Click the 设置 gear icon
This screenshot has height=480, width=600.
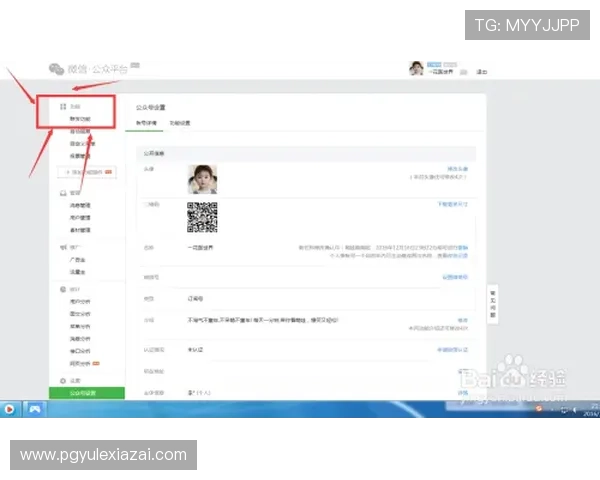63,380
